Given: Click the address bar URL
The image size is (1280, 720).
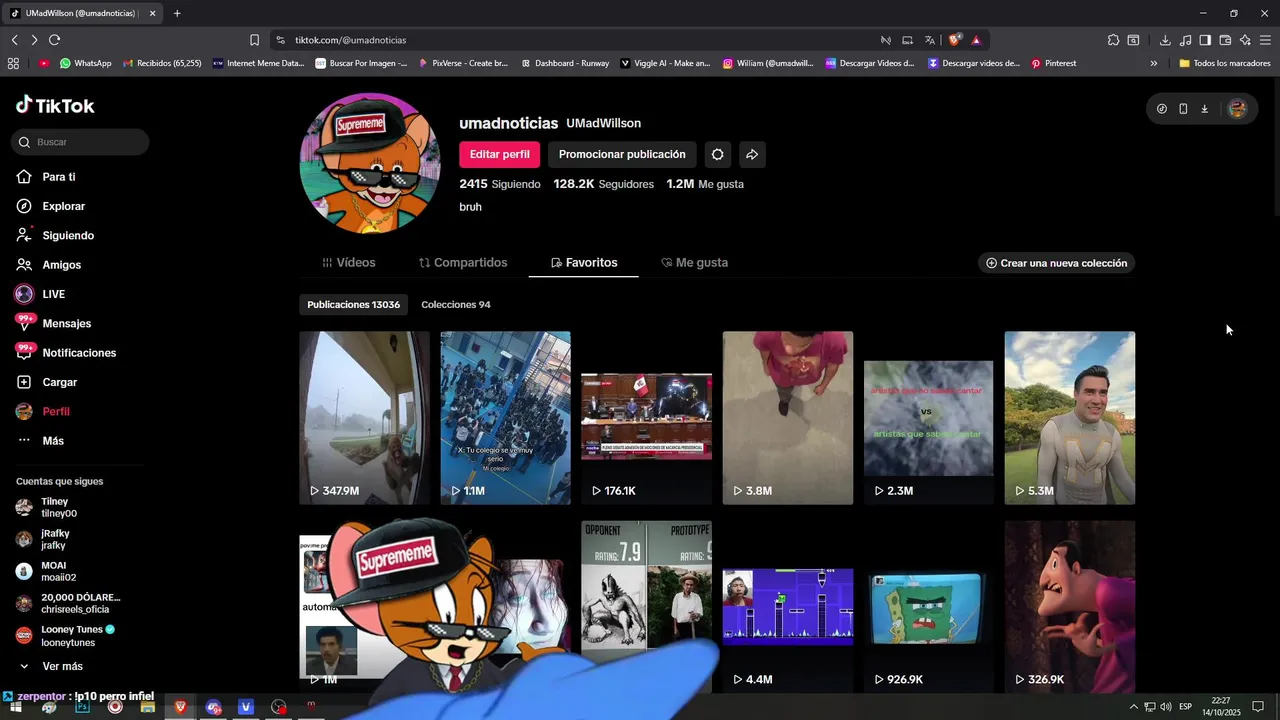Looking at the screenshot, I should coord(350,40).
